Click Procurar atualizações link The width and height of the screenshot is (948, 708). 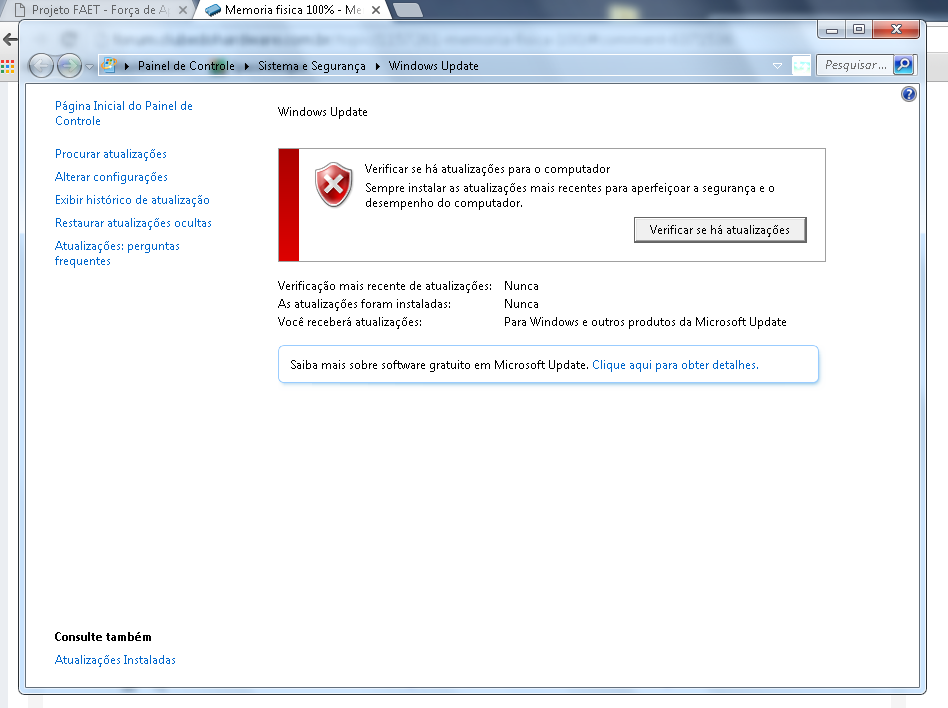pos(111,154)
